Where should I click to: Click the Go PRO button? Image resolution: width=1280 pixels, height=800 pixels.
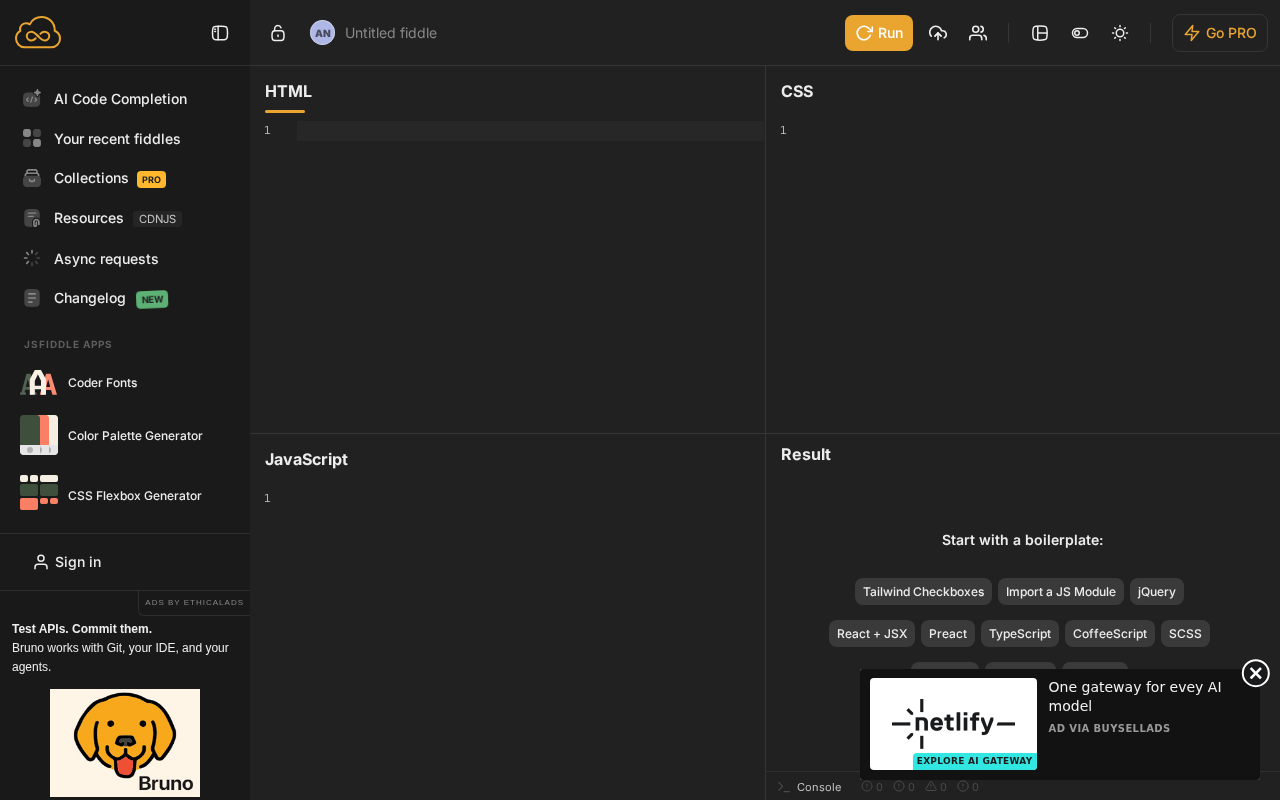(1220, 33)
